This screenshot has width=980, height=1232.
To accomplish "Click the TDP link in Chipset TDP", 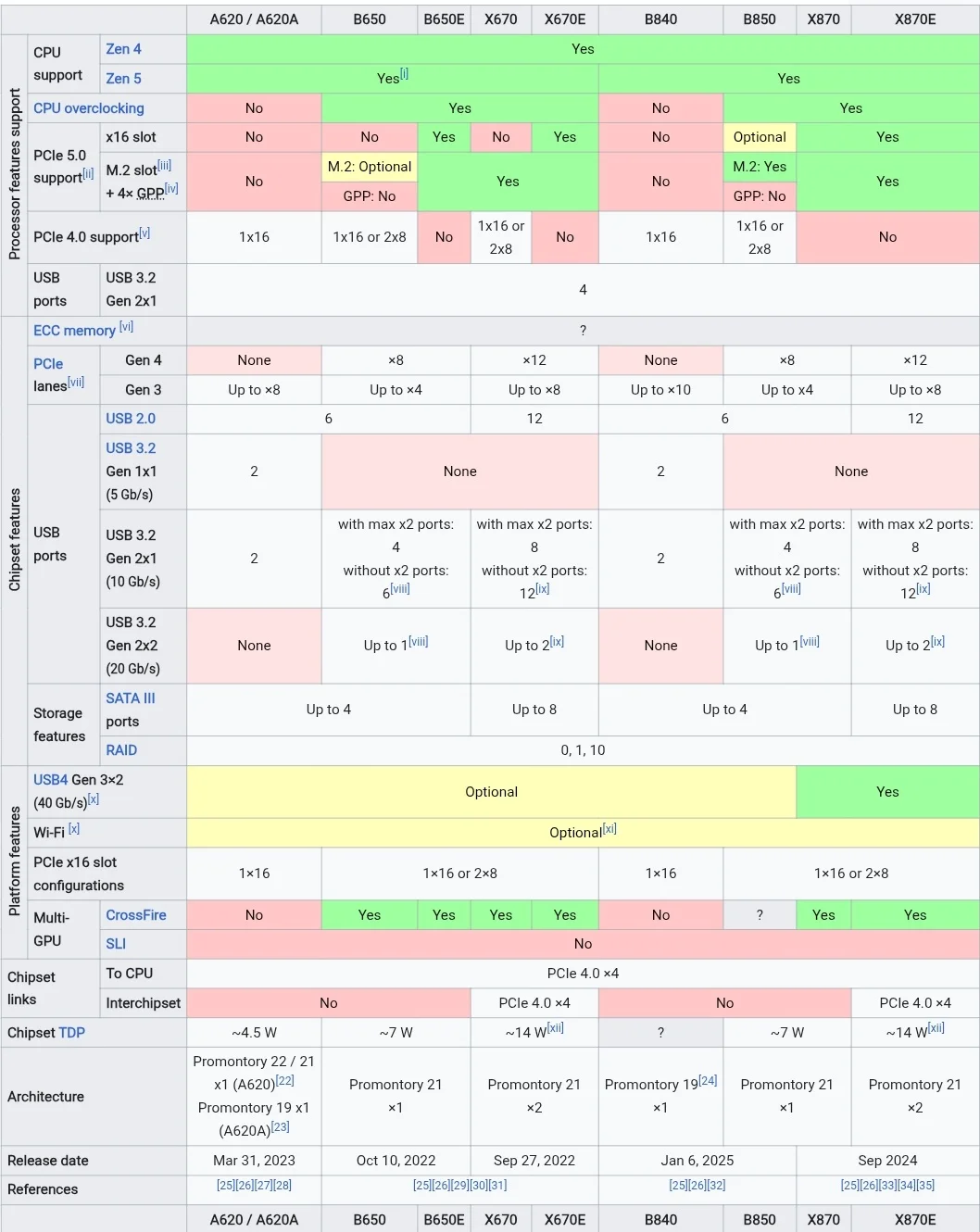I will (x=71, y=1033).
